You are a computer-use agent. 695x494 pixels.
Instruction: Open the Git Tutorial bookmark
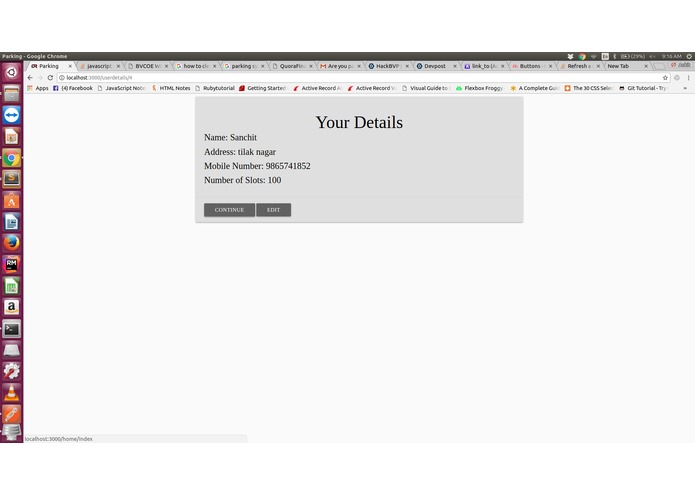[x=643, y=88]
